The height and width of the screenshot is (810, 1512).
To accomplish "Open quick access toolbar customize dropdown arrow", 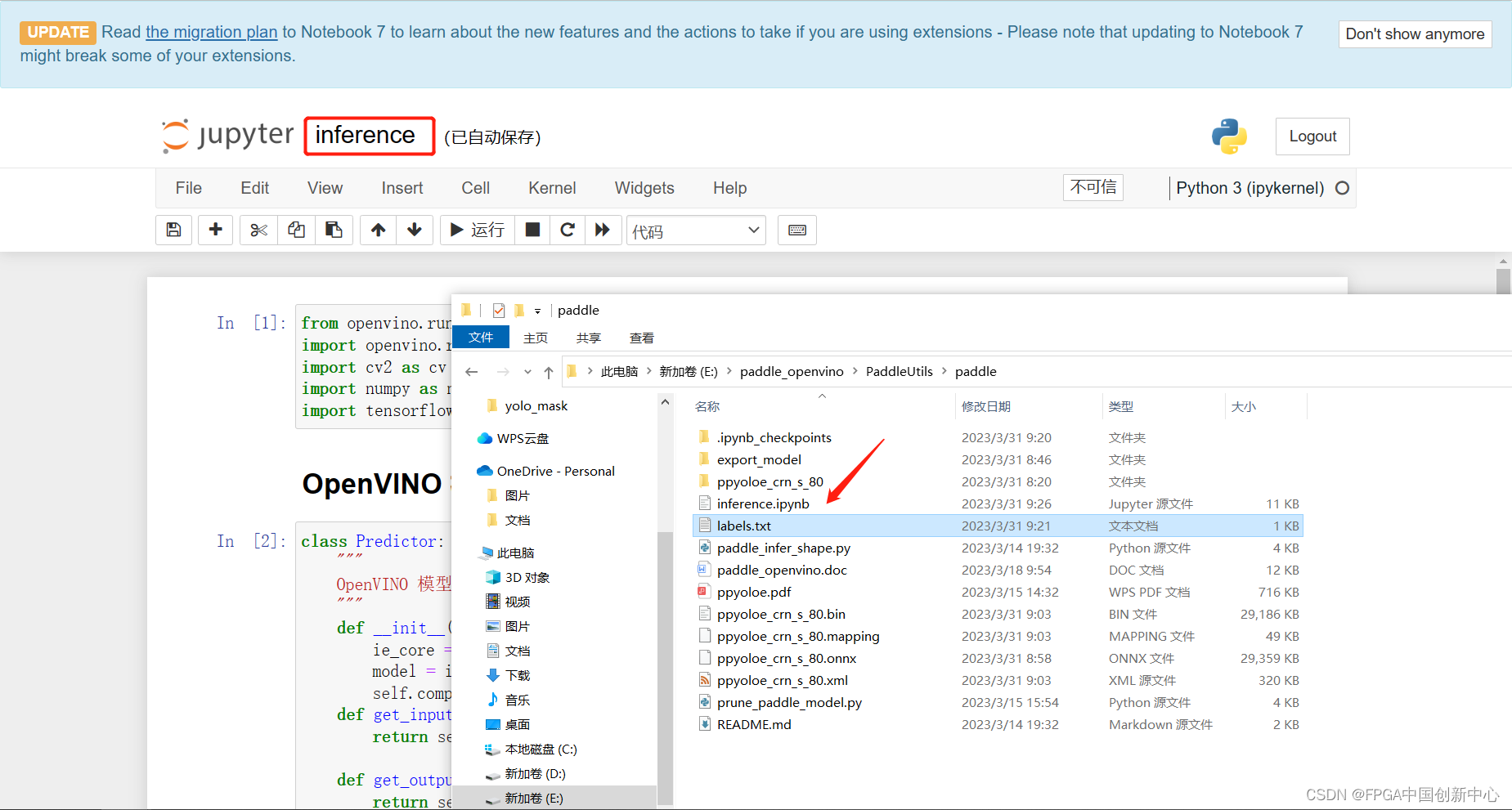I will [537, 311].
